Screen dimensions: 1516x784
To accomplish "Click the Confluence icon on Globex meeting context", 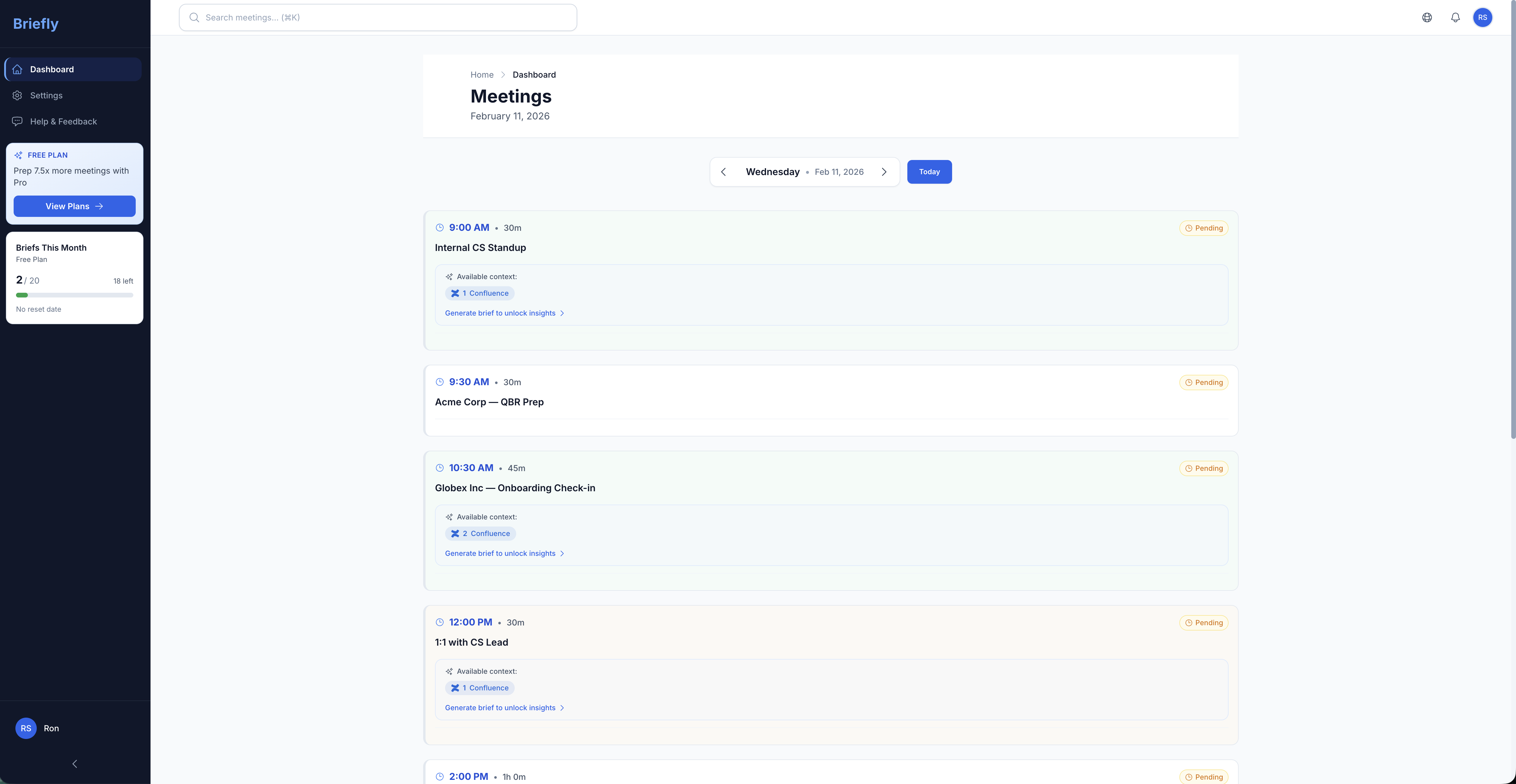I will click(x=455, y=533).
